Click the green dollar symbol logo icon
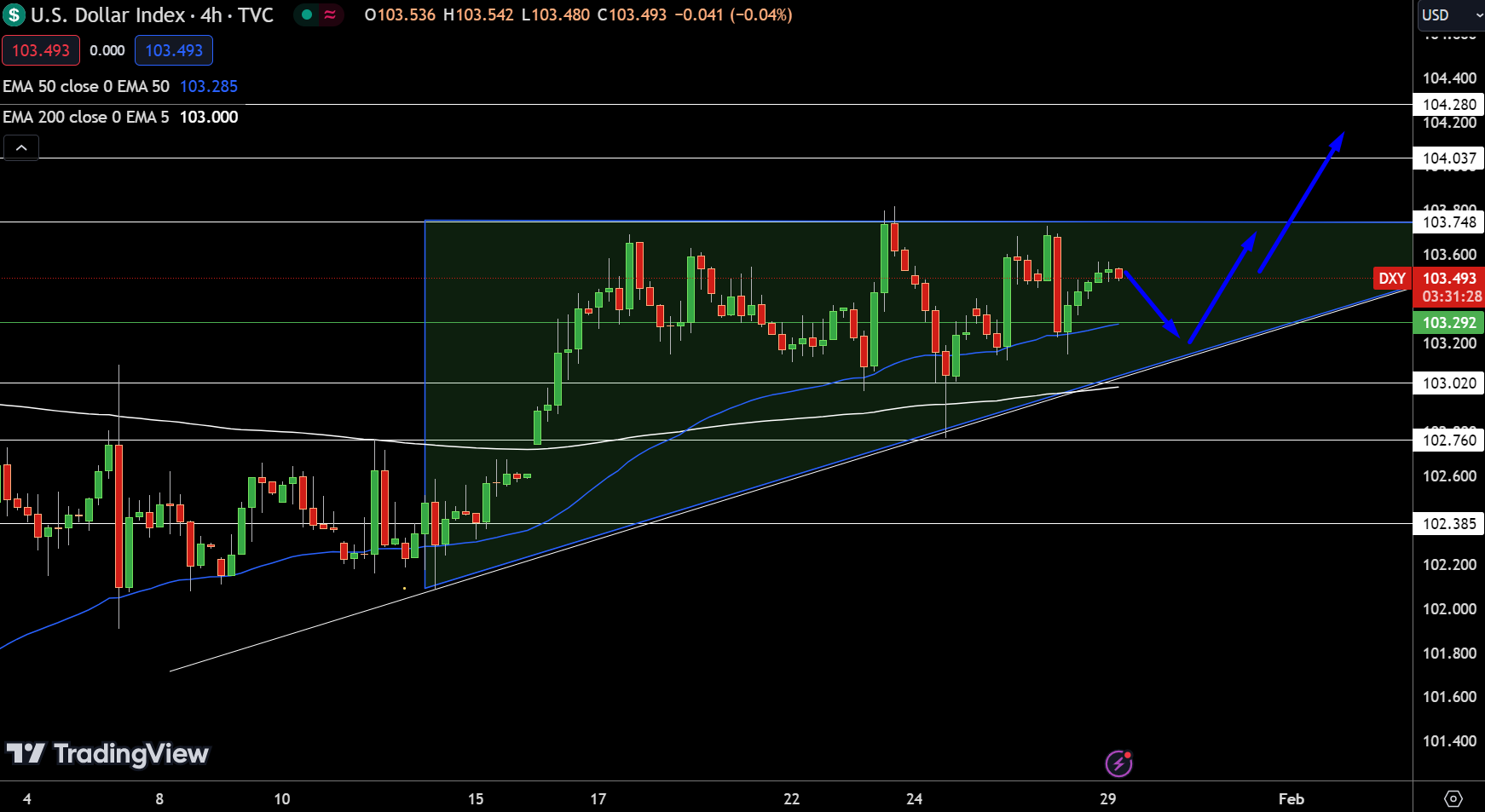The image size is (1485, 812). point(14,15)
